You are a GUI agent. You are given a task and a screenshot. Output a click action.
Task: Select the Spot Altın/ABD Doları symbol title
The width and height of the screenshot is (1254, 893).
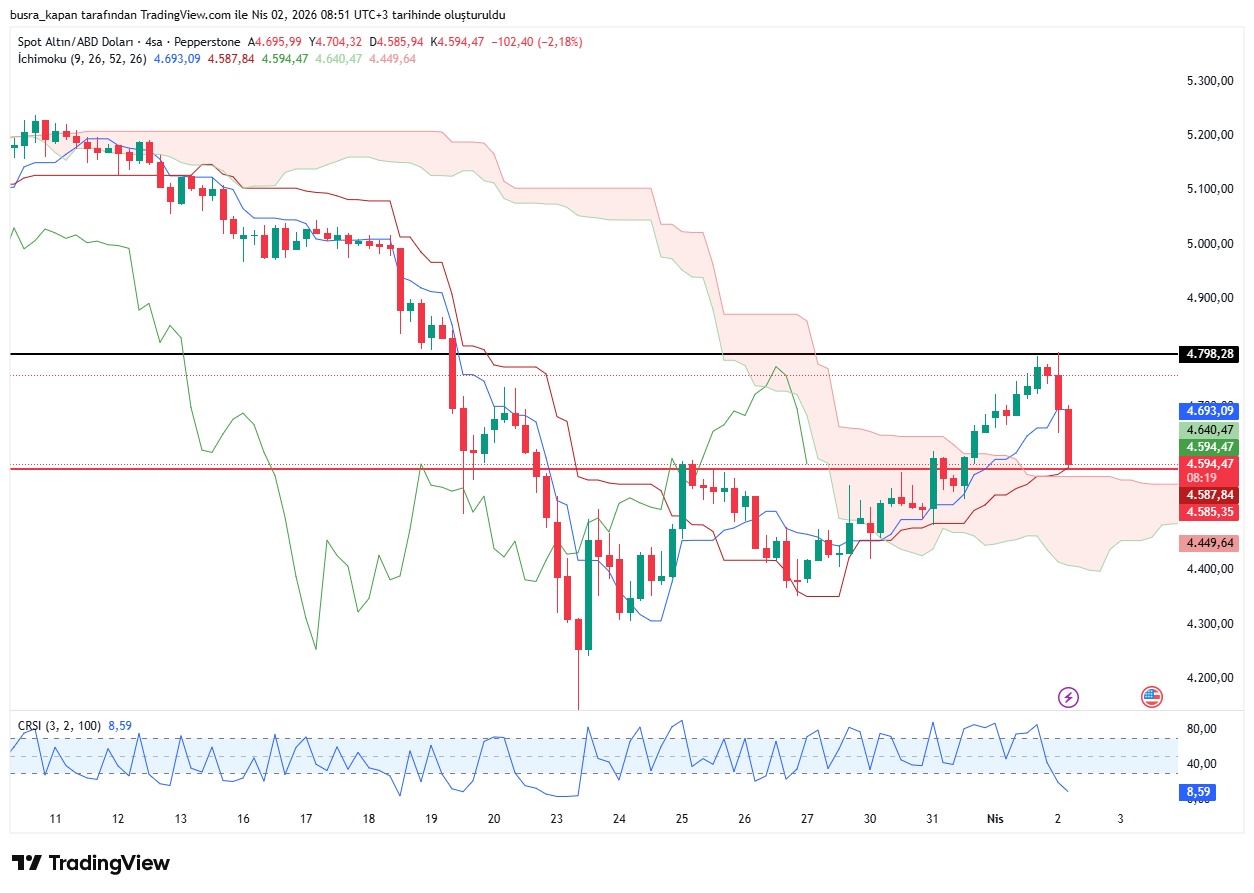point(89,42)
